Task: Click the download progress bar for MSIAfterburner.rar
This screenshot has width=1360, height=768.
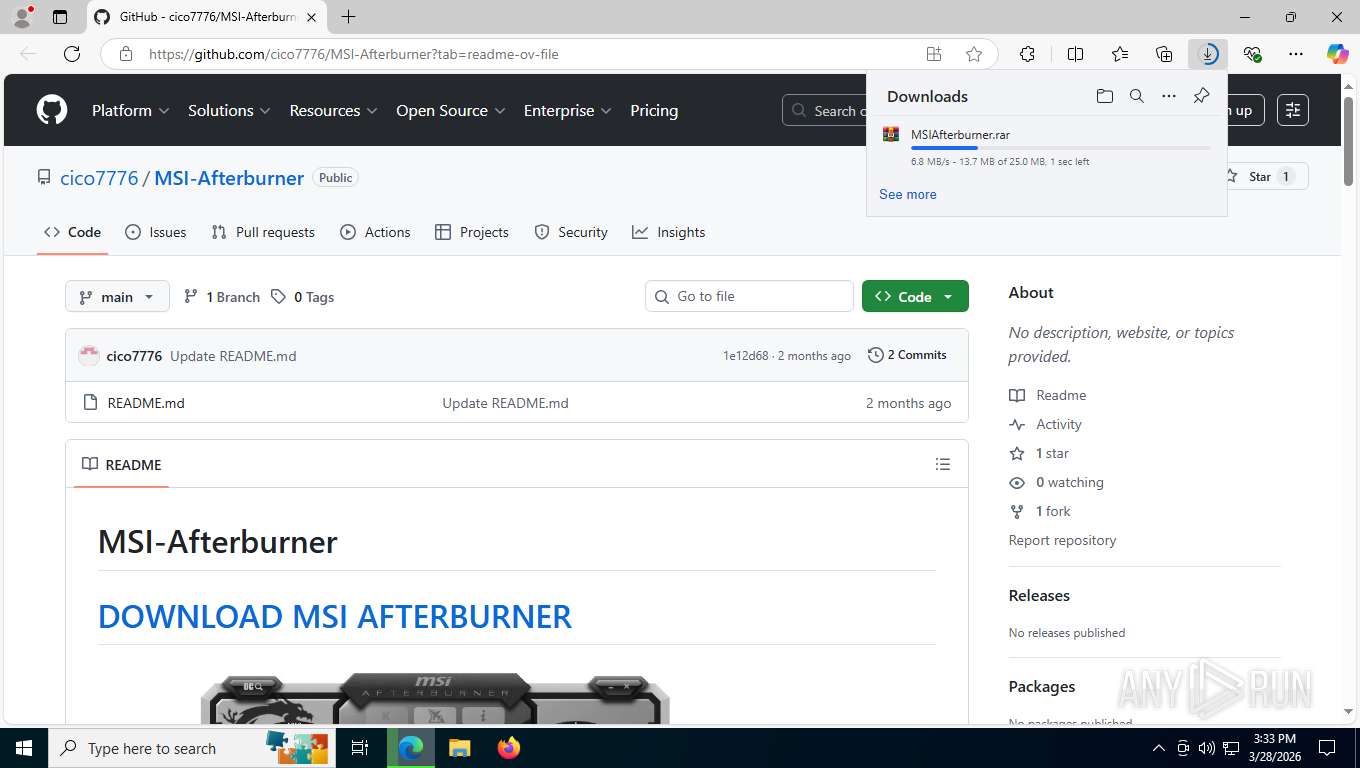Action: [x=1060, y=148]
